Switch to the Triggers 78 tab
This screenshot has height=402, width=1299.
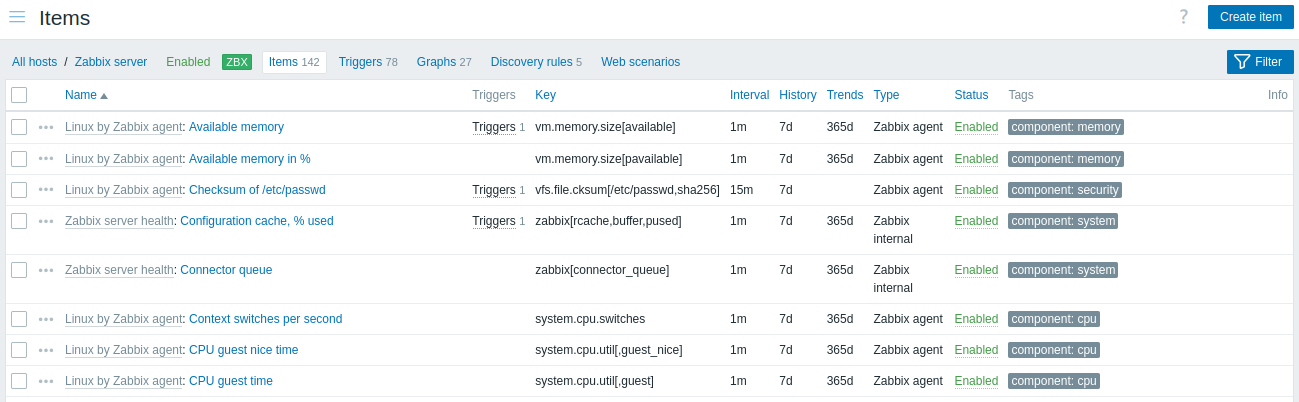(x=368, y=62)
